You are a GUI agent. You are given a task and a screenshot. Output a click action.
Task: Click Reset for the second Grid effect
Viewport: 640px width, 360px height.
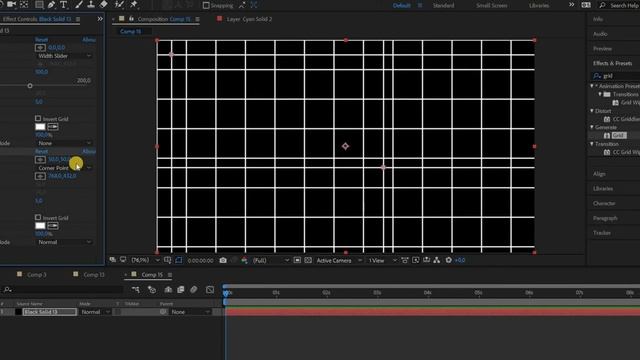(x=42, y=151)
